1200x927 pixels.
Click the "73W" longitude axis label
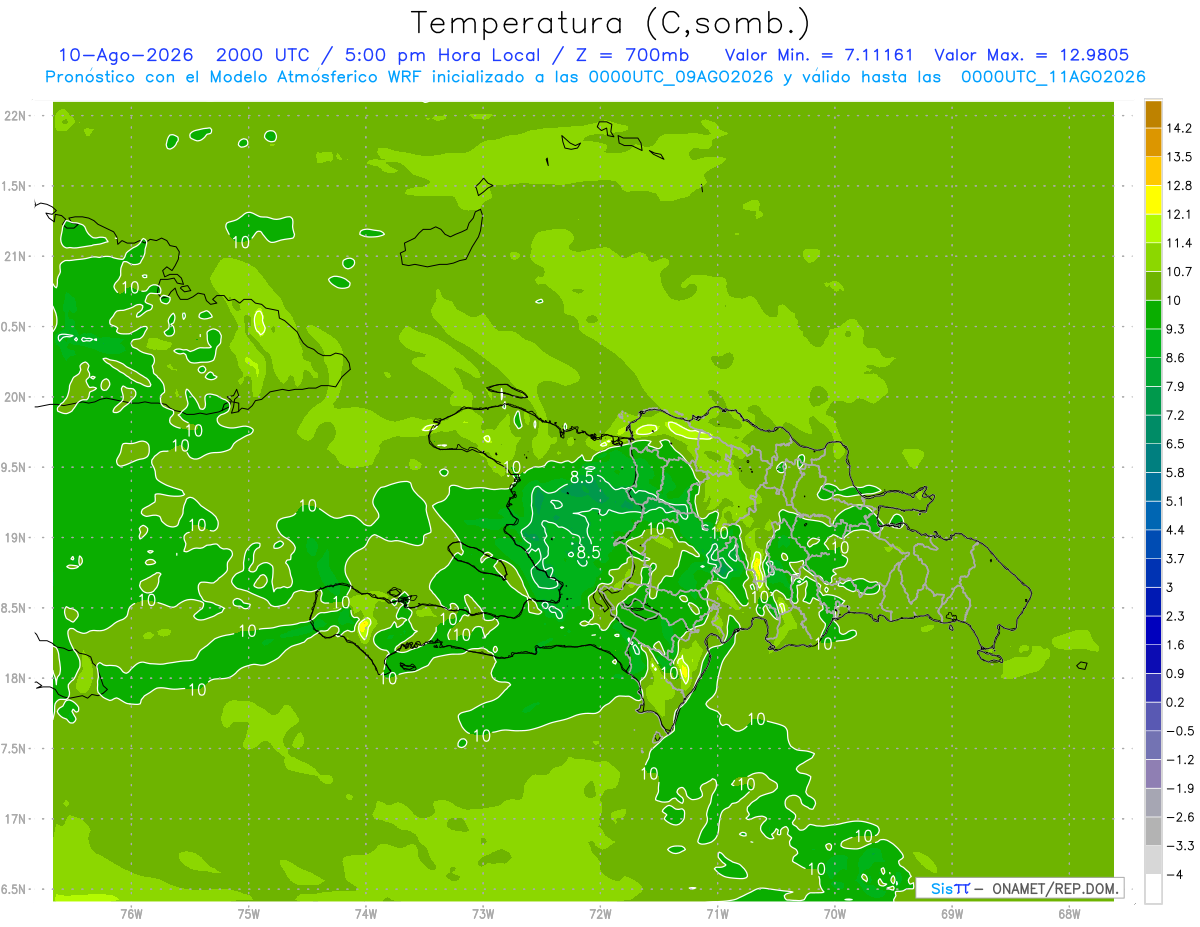click(x=483, y=914)
